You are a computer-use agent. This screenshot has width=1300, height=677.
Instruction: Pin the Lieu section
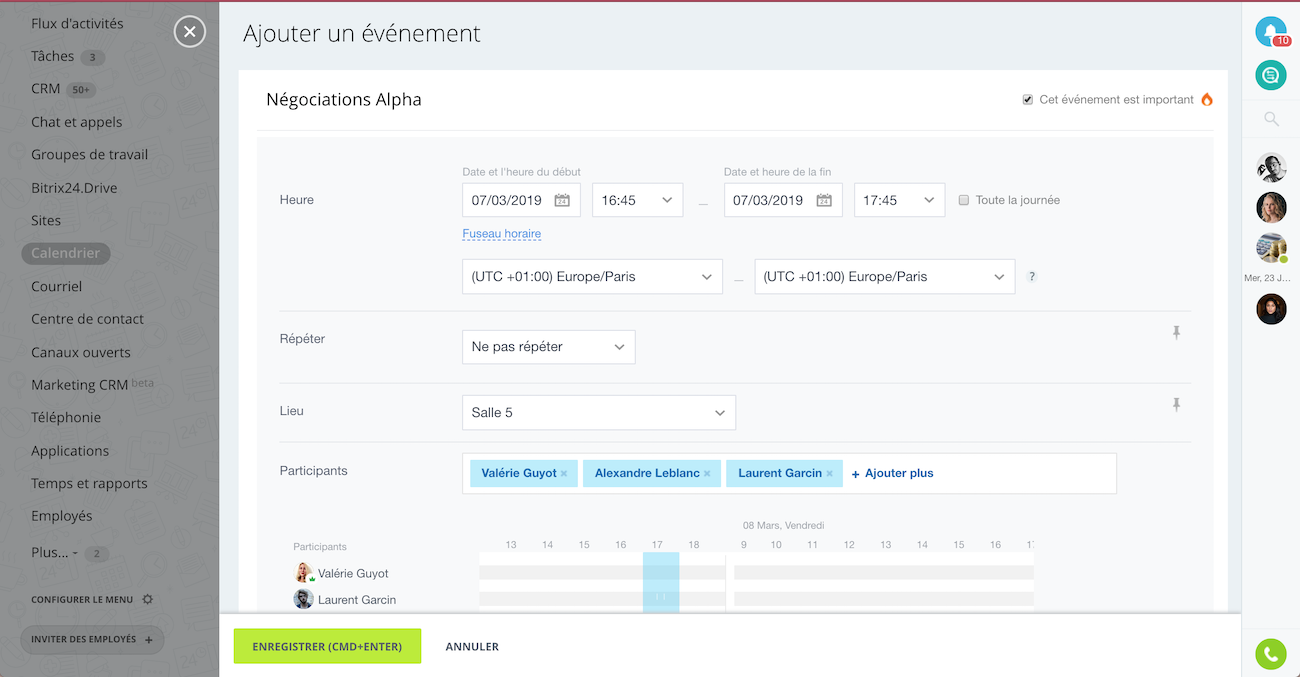point(1176,405)
